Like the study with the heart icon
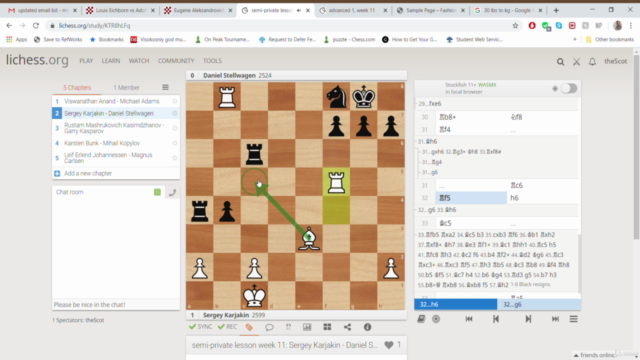Viewport: 640px width, 360px height. pyautogui.click(x=389, y=345)
